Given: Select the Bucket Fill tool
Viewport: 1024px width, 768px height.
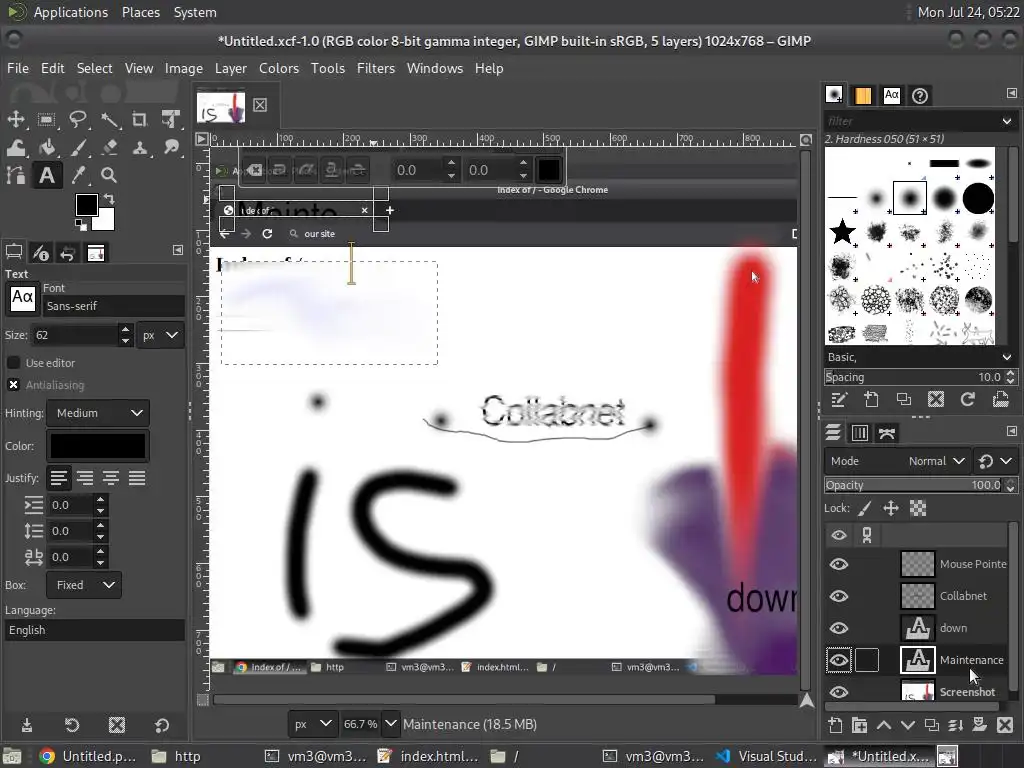Looking at the screenshot, I should [46, 148].
